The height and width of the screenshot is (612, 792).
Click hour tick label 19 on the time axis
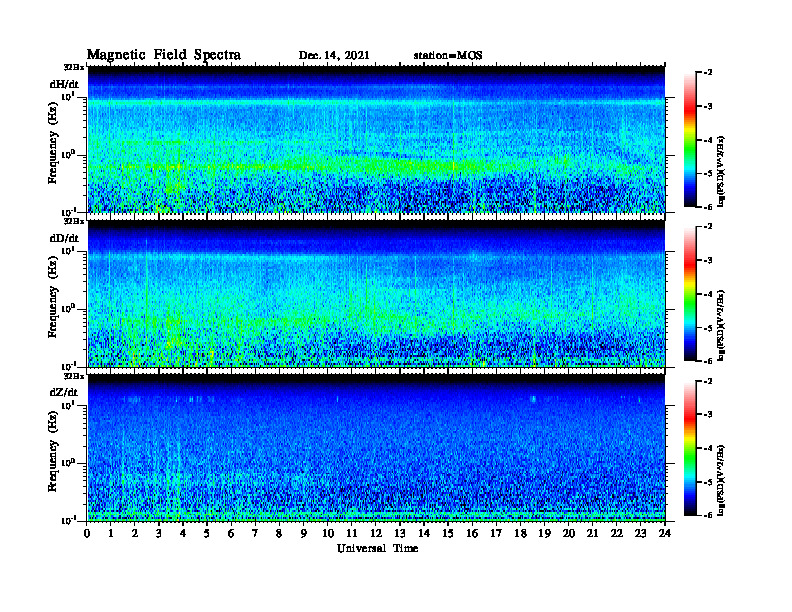tap(544, 534)
